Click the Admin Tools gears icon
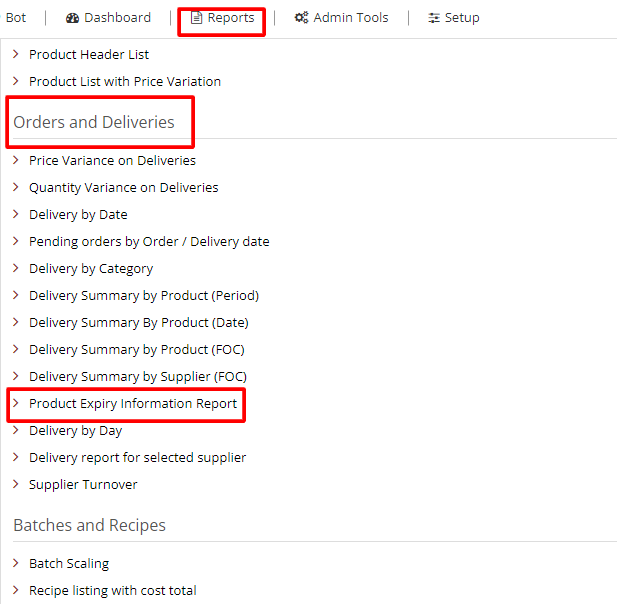Viewport: 617px width, 604px height. pyautogui.click(x=301, y=18)
